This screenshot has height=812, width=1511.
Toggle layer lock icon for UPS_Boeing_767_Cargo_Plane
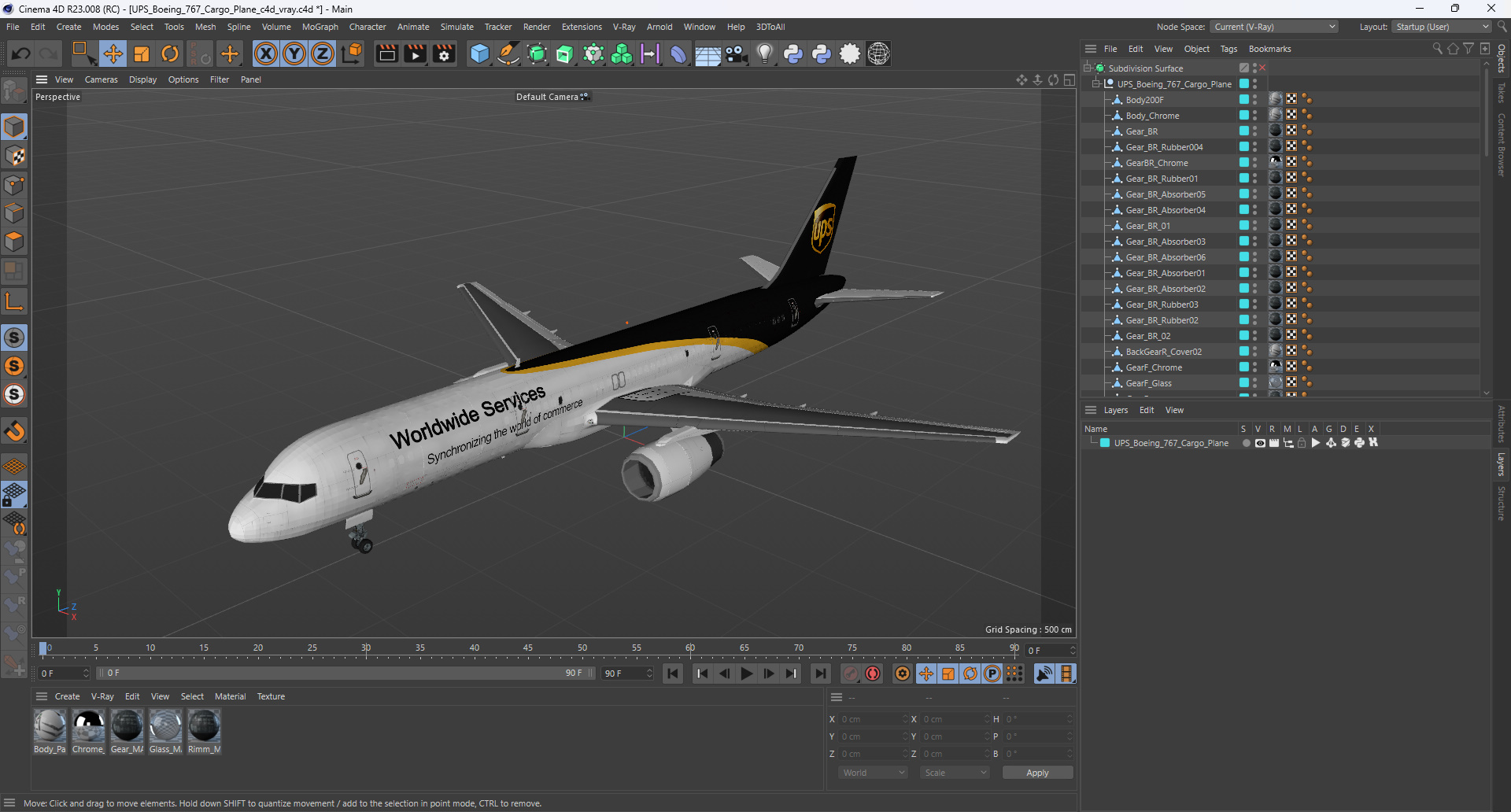point(1302,443)
